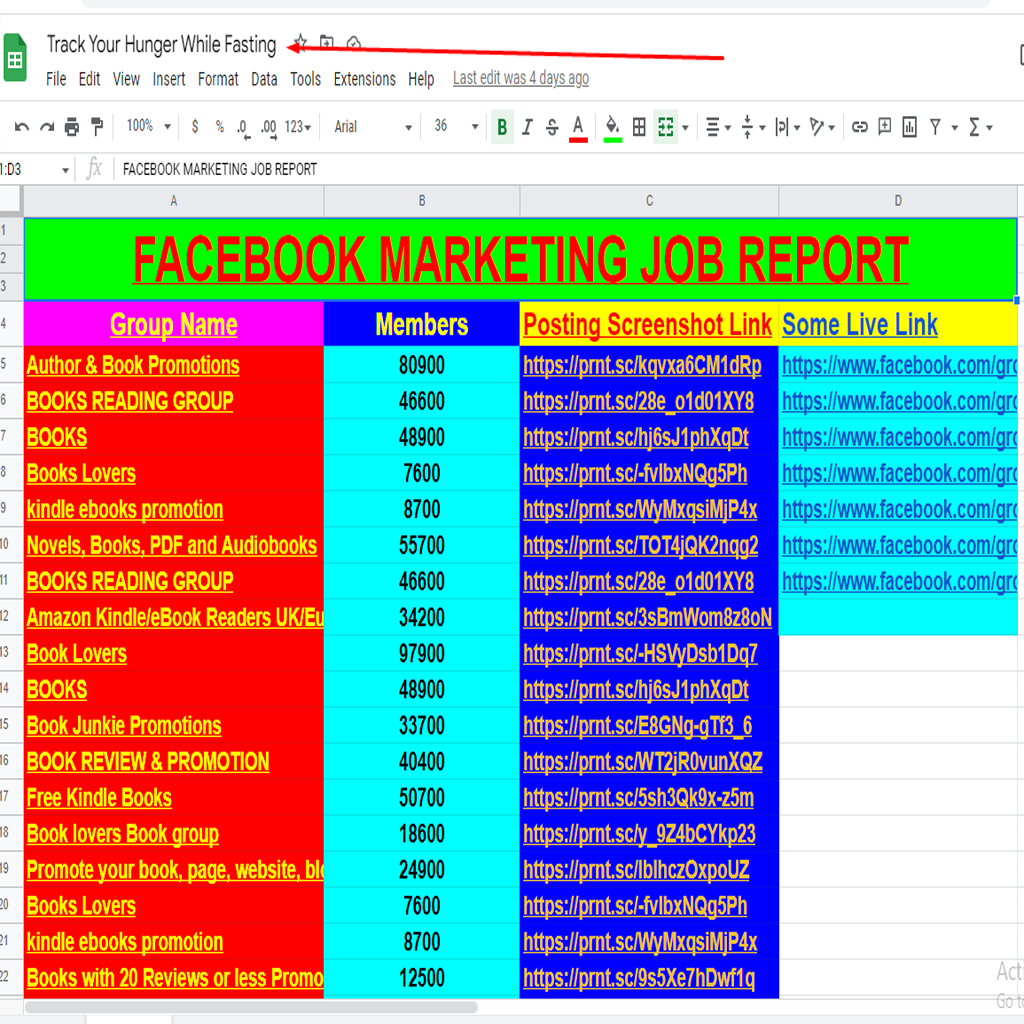Viewport: 1024px width, 1024px height.
Task: Toggle italic formatting
Action: click(527, 127)
